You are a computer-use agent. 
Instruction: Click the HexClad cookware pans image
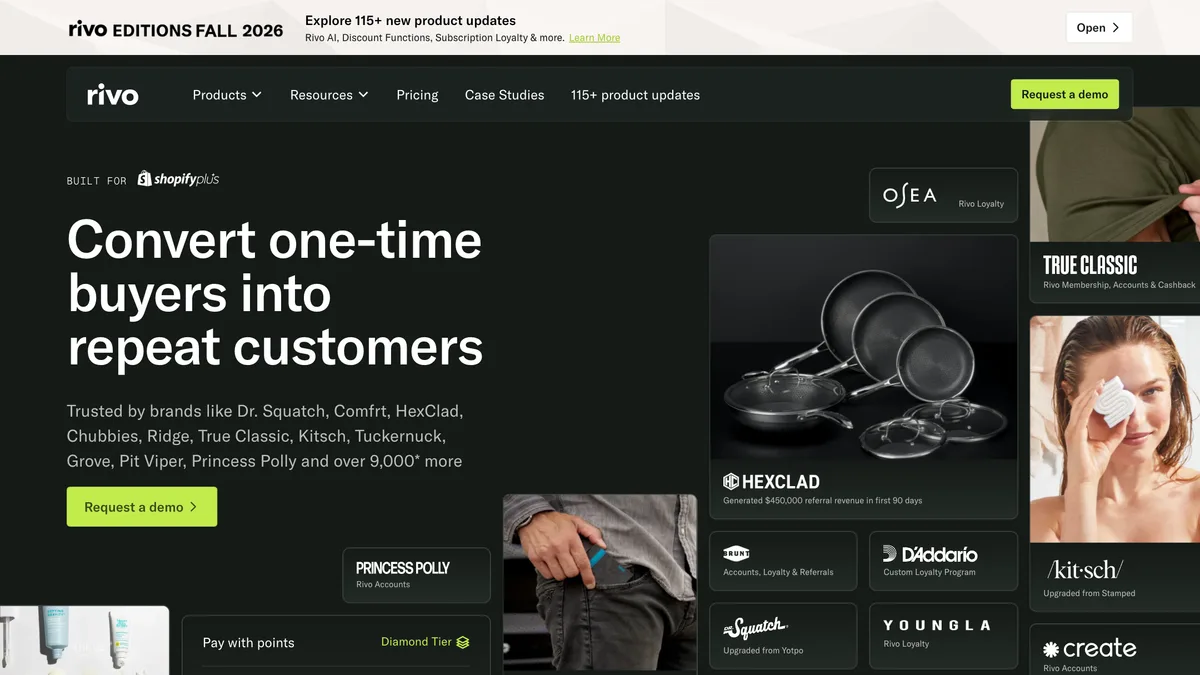coord(864,348)
